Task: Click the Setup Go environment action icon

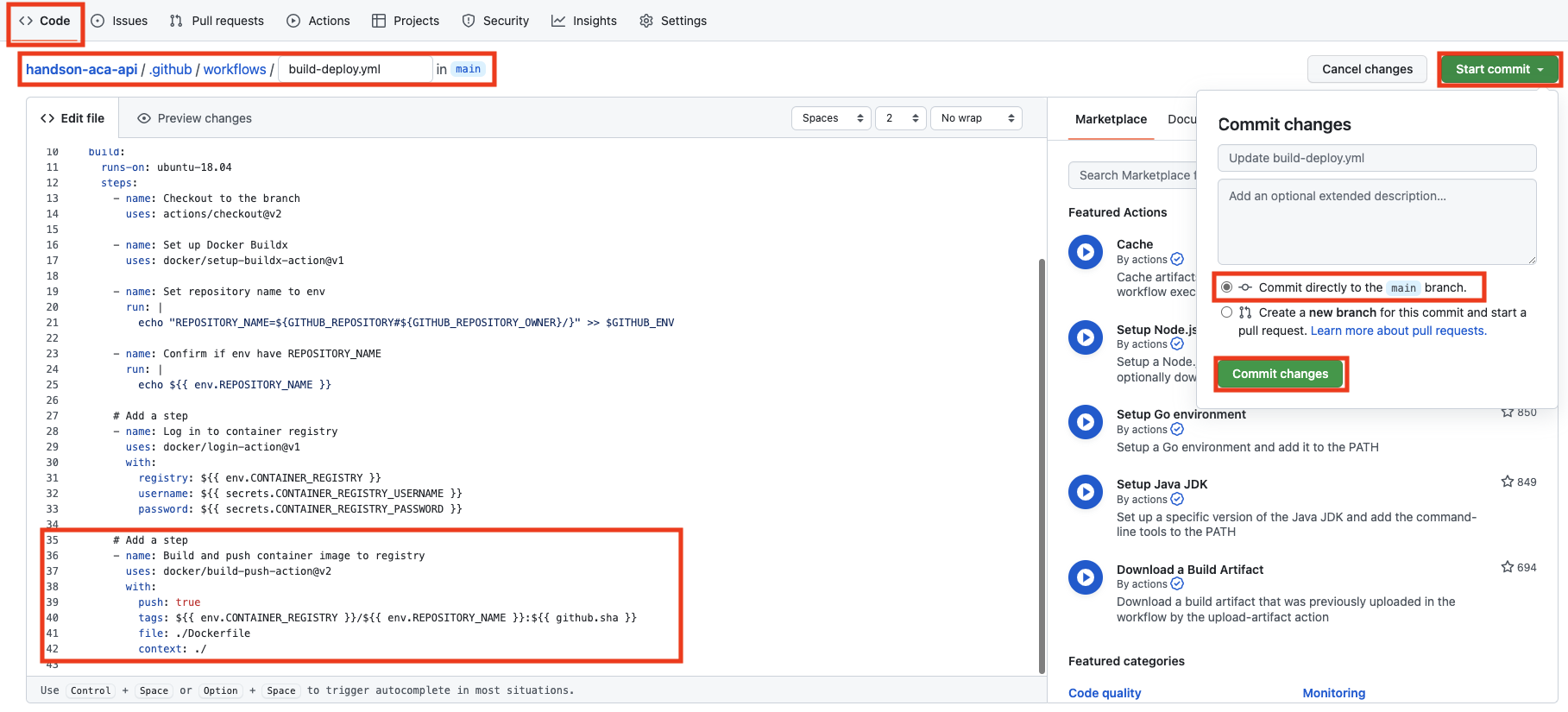Action: point(1086,422)
